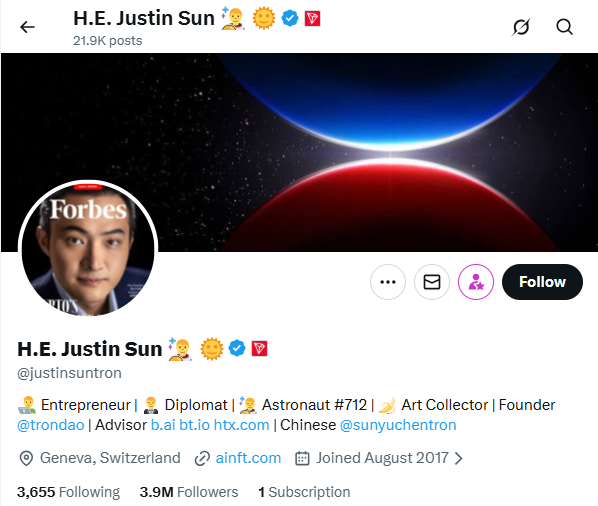
Task: Click the Grok slashed-circle icon in header
Action: [x=521, y=27]
